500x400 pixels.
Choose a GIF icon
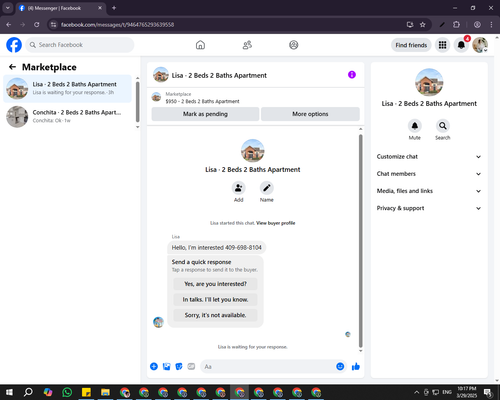(x=191, y=367)
